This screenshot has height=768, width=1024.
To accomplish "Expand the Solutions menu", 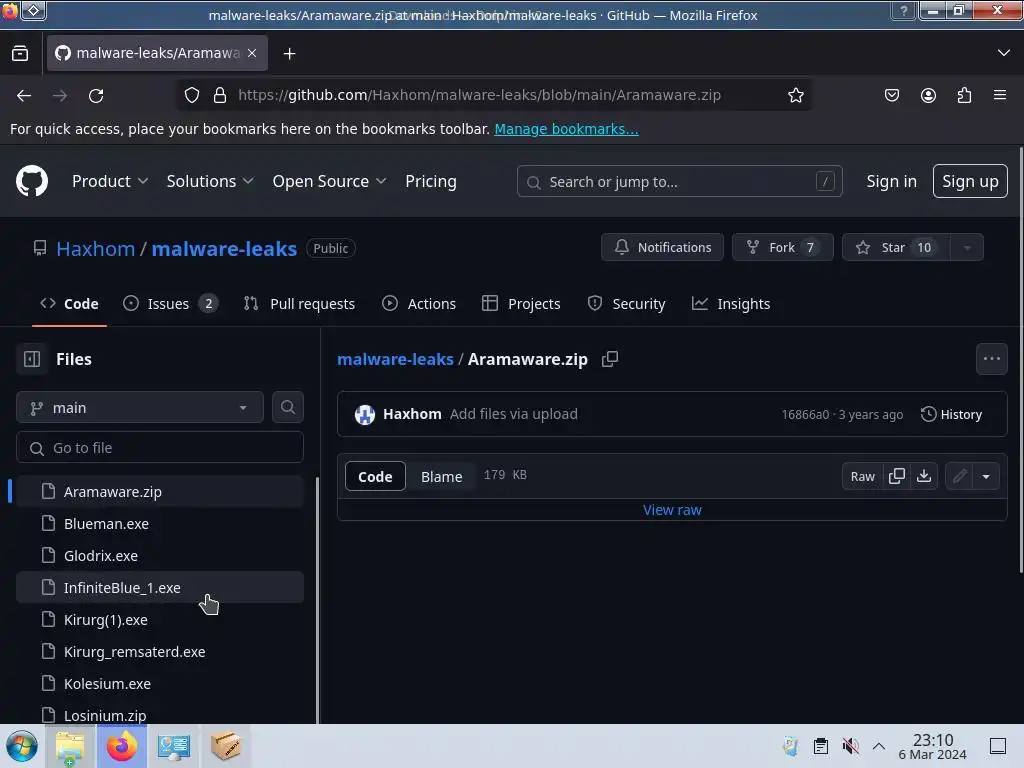I will point(210,182).
